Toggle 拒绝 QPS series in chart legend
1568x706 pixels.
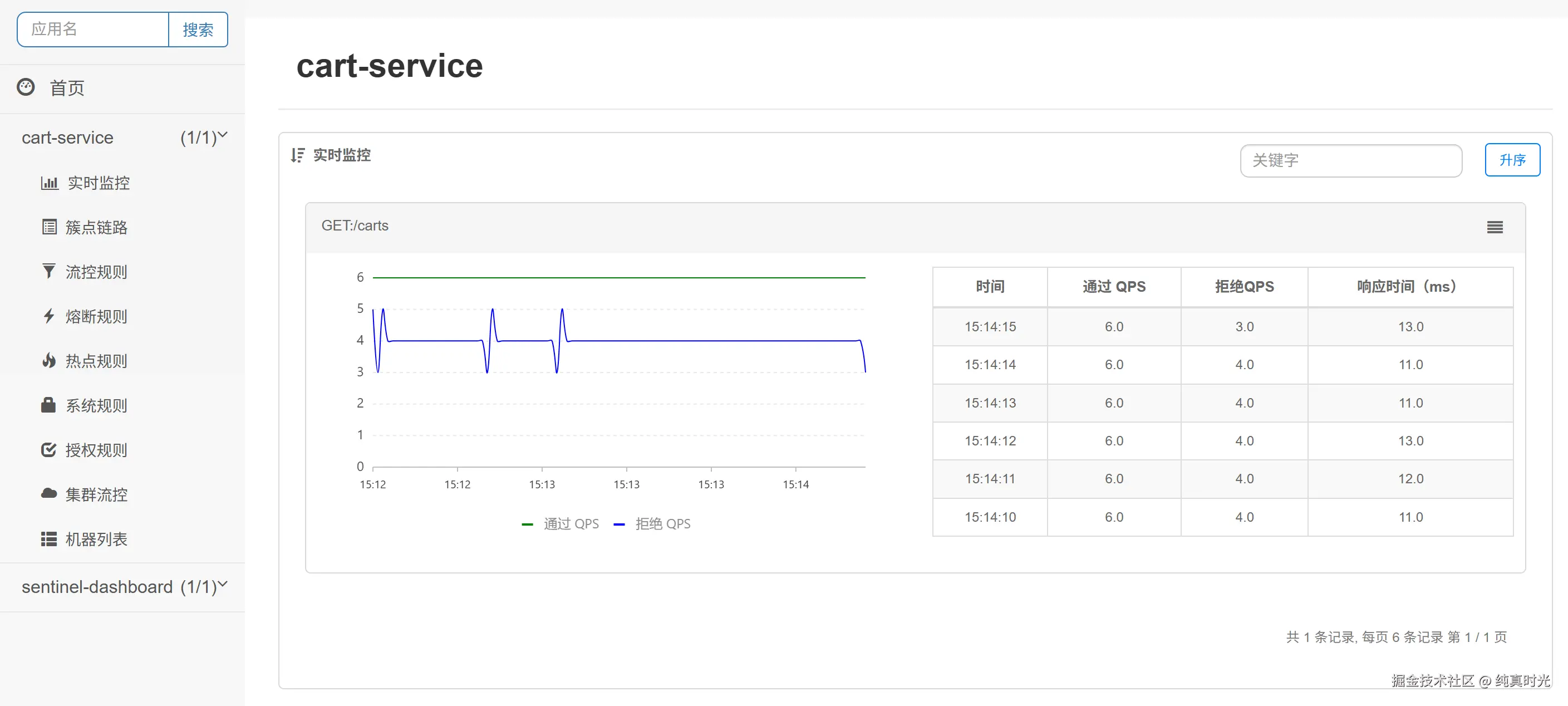652,524
